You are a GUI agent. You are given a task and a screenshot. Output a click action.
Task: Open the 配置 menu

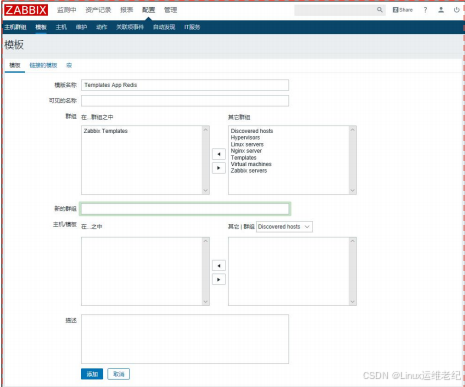click(148, 10)
